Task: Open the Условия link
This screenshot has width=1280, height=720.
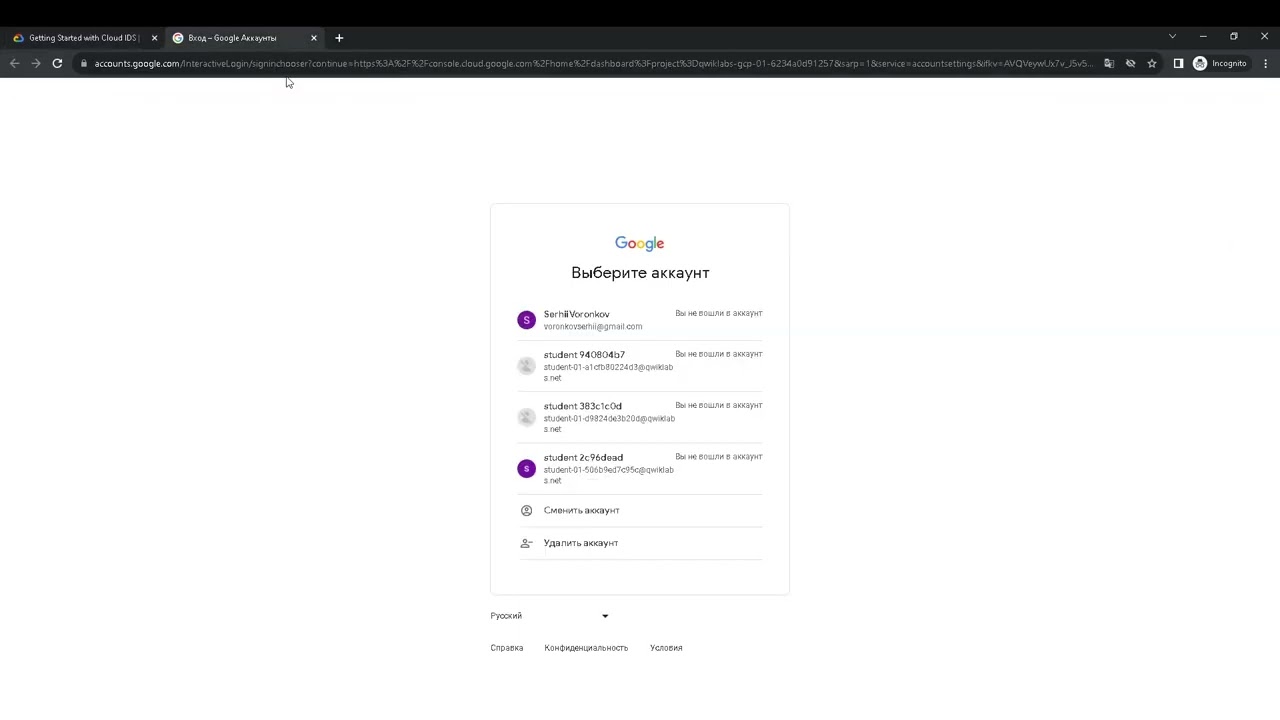Action: [x=666, y=648]
